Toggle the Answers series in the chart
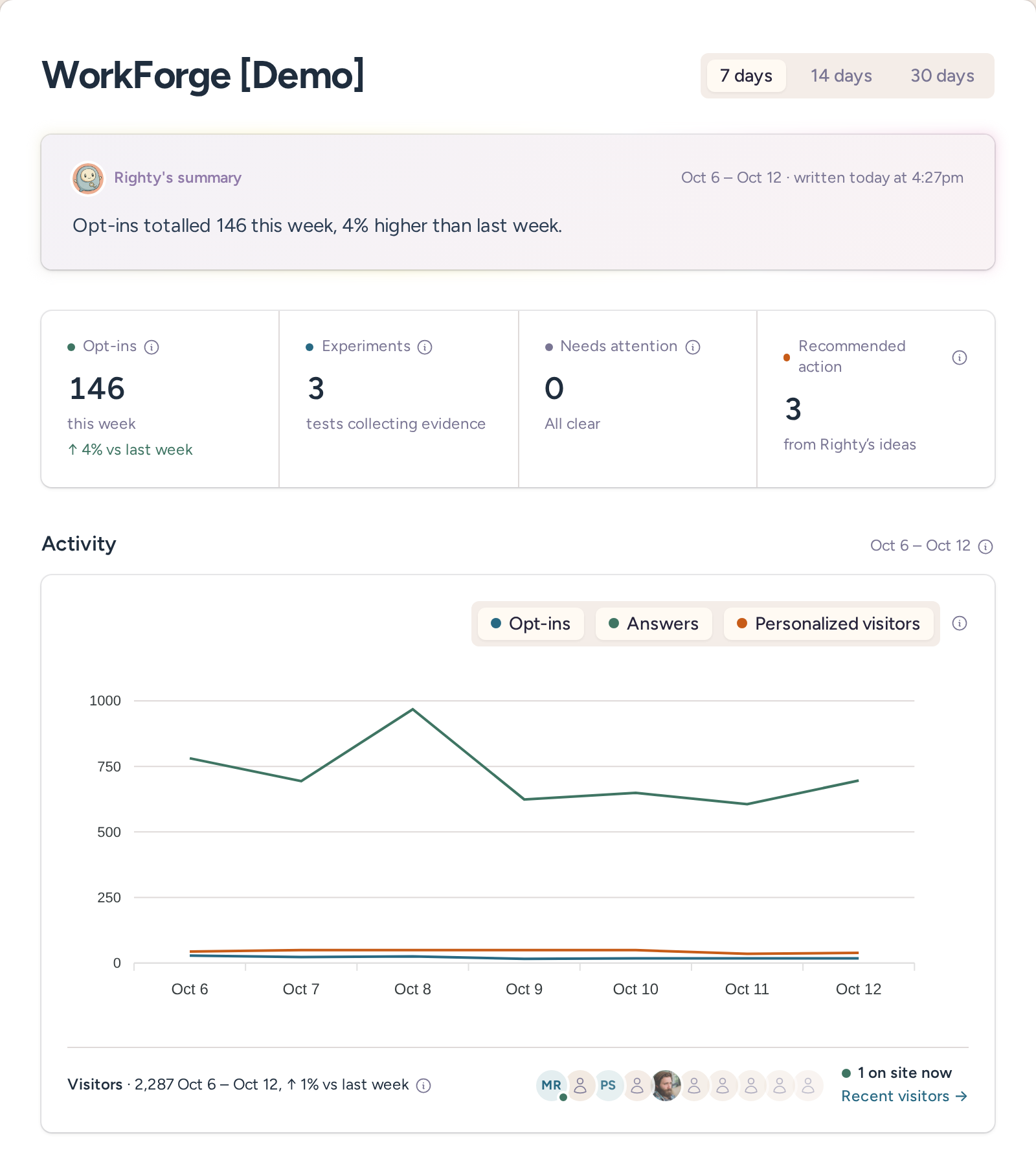This screenshot has width=1036, height=1153. pos(654,624)
